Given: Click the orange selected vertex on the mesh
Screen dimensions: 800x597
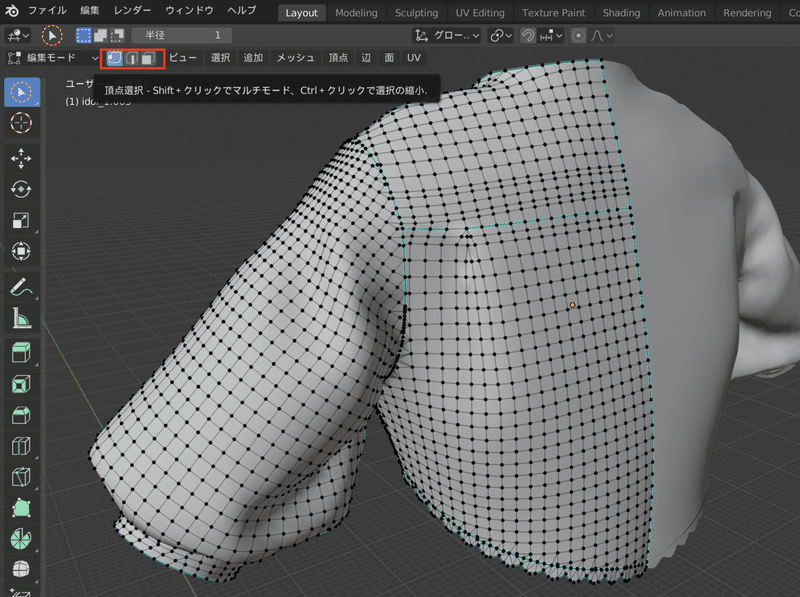Looking at the screenshot, I should click(572, 305).
